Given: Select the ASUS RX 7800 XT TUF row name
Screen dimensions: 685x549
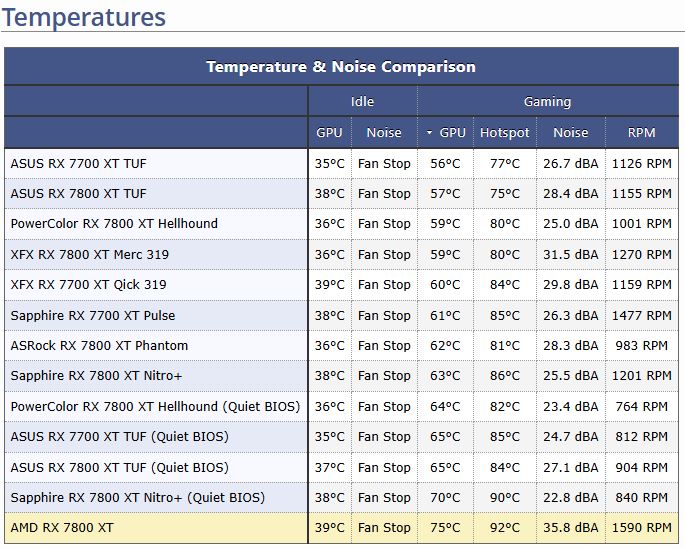Looking at the screenshot, I should [78, 193].
